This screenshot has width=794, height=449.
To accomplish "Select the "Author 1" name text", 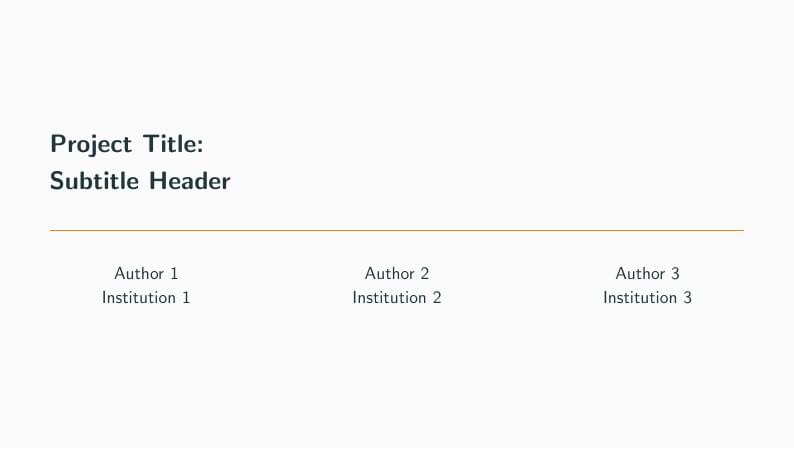I will point(146,273).
